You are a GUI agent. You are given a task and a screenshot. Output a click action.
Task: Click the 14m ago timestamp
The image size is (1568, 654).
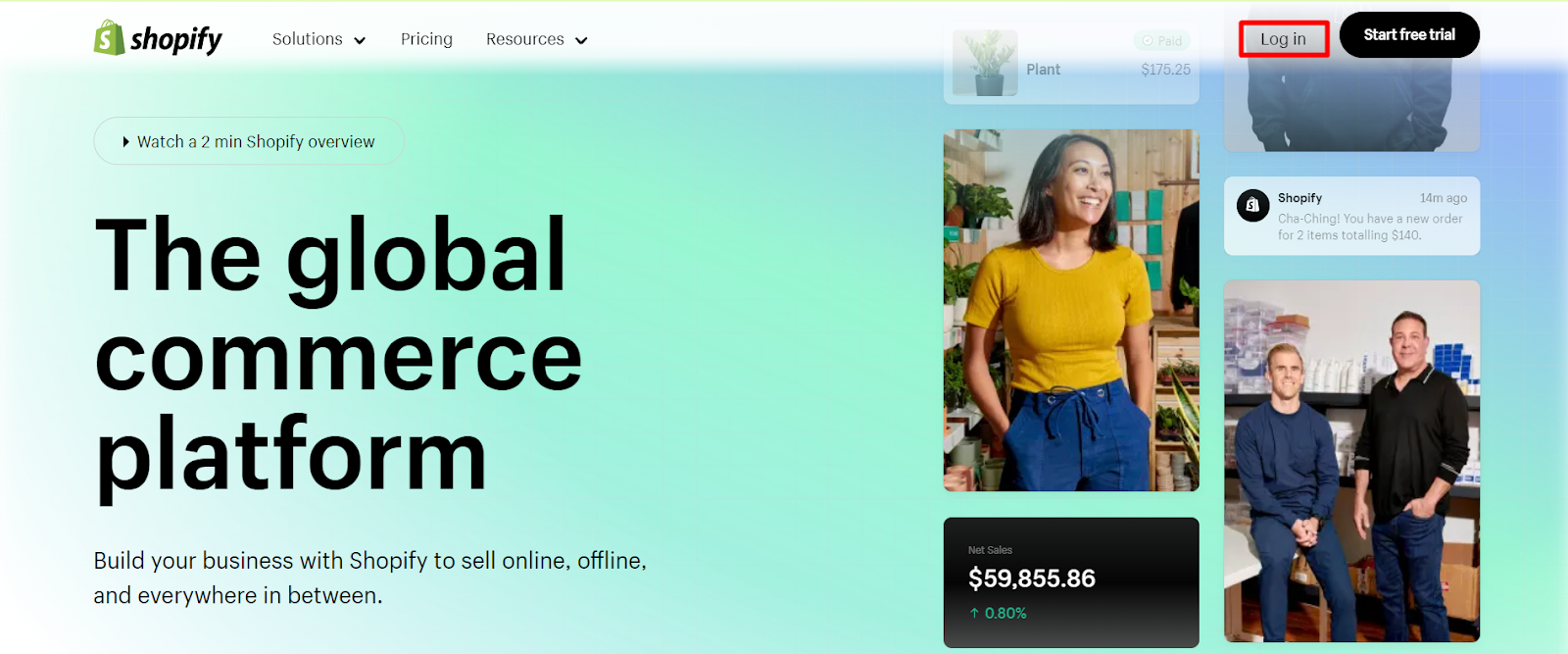coord(1444,198)
